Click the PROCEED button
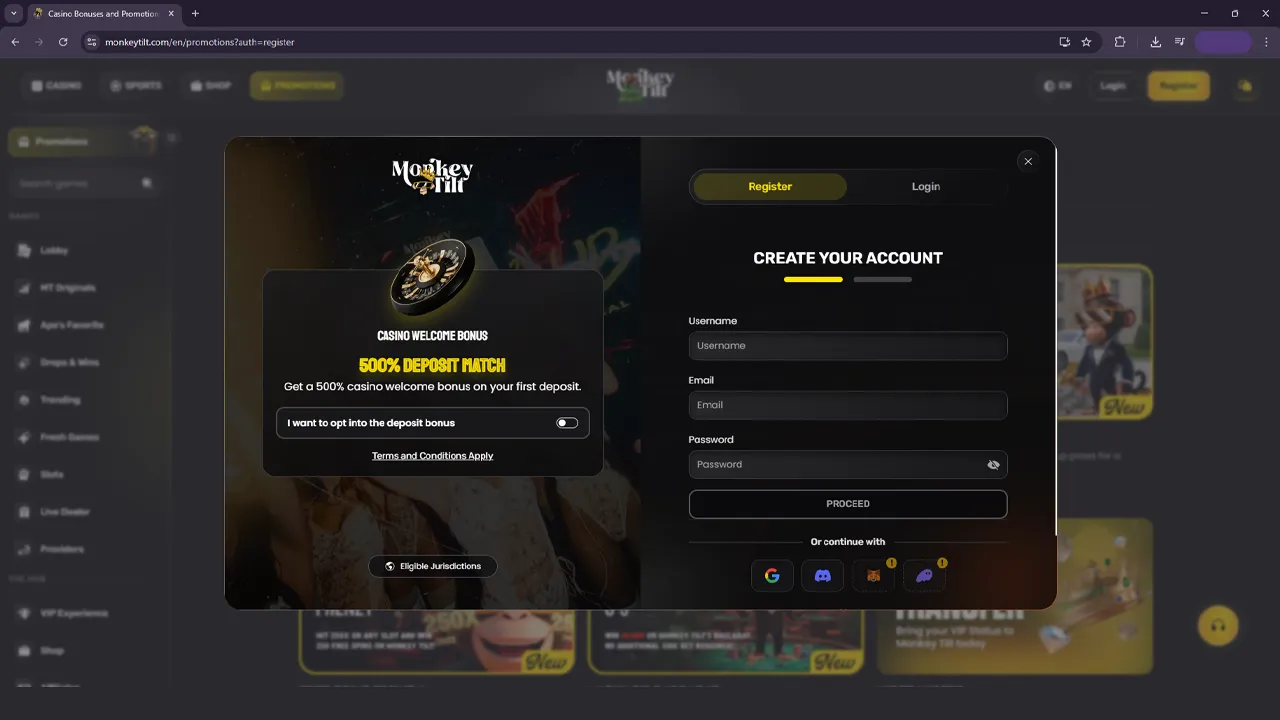Viewport: 1280px width, 720px height. (848, 504)
